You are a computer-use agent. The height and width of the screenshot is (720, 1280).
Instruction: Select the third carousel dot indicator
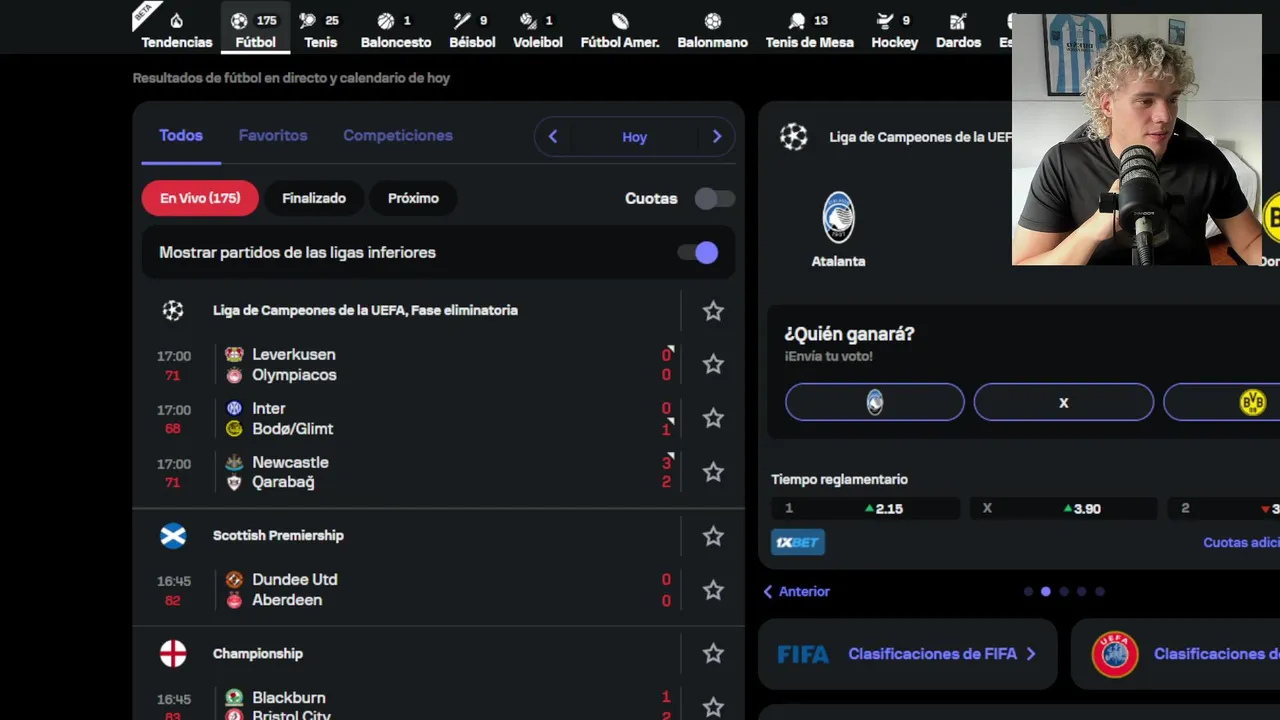(x=1064, y=591)
